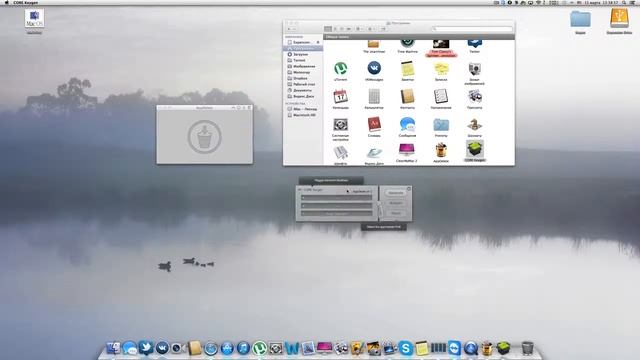Open the MacOS drive icon on desktop
Screen dimensions: 640x360
[34, 19]
